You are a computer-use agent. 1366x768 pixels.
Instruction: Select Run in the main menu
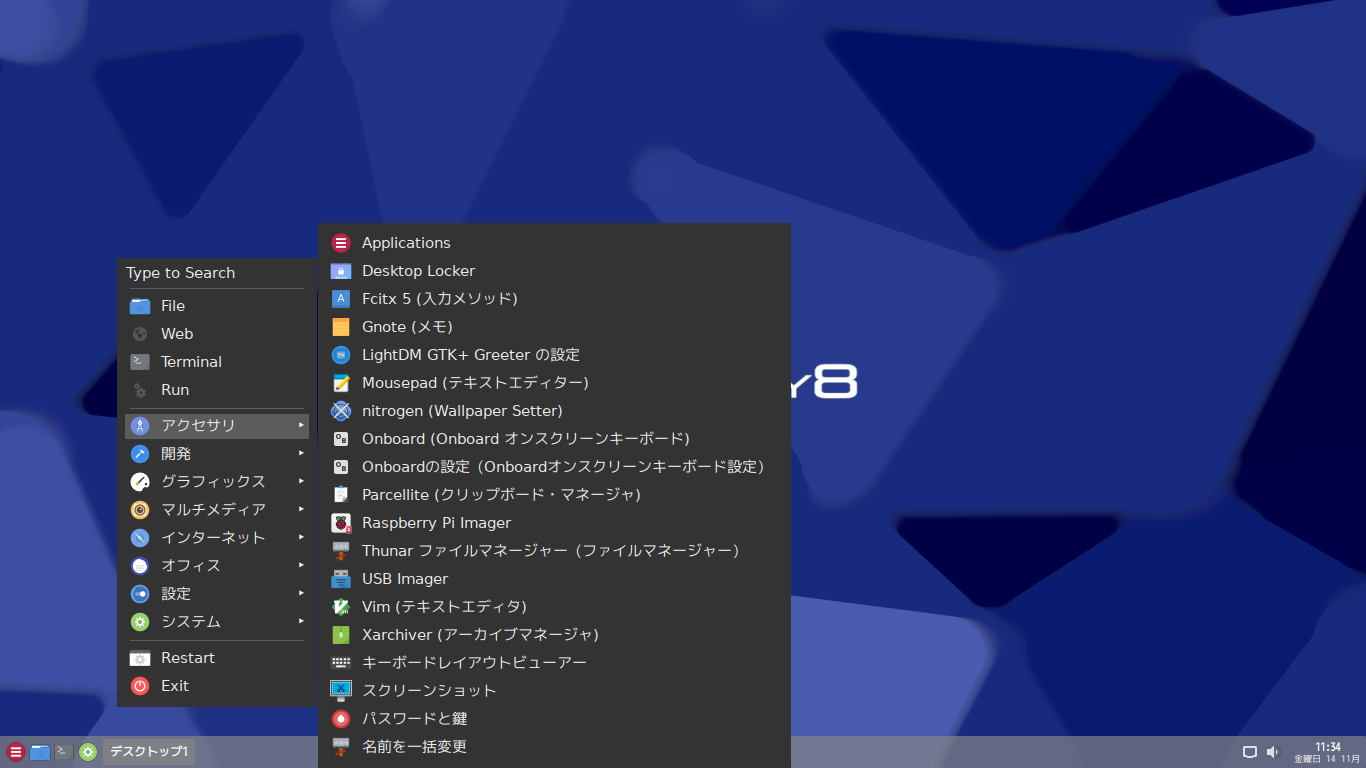(217, 390)
